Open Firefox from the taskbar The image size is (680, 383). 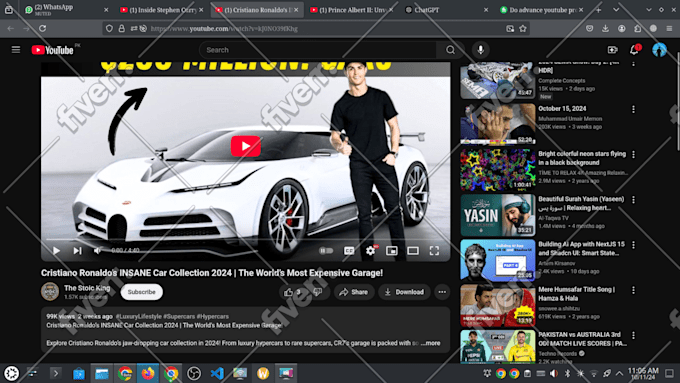[148, 373]
